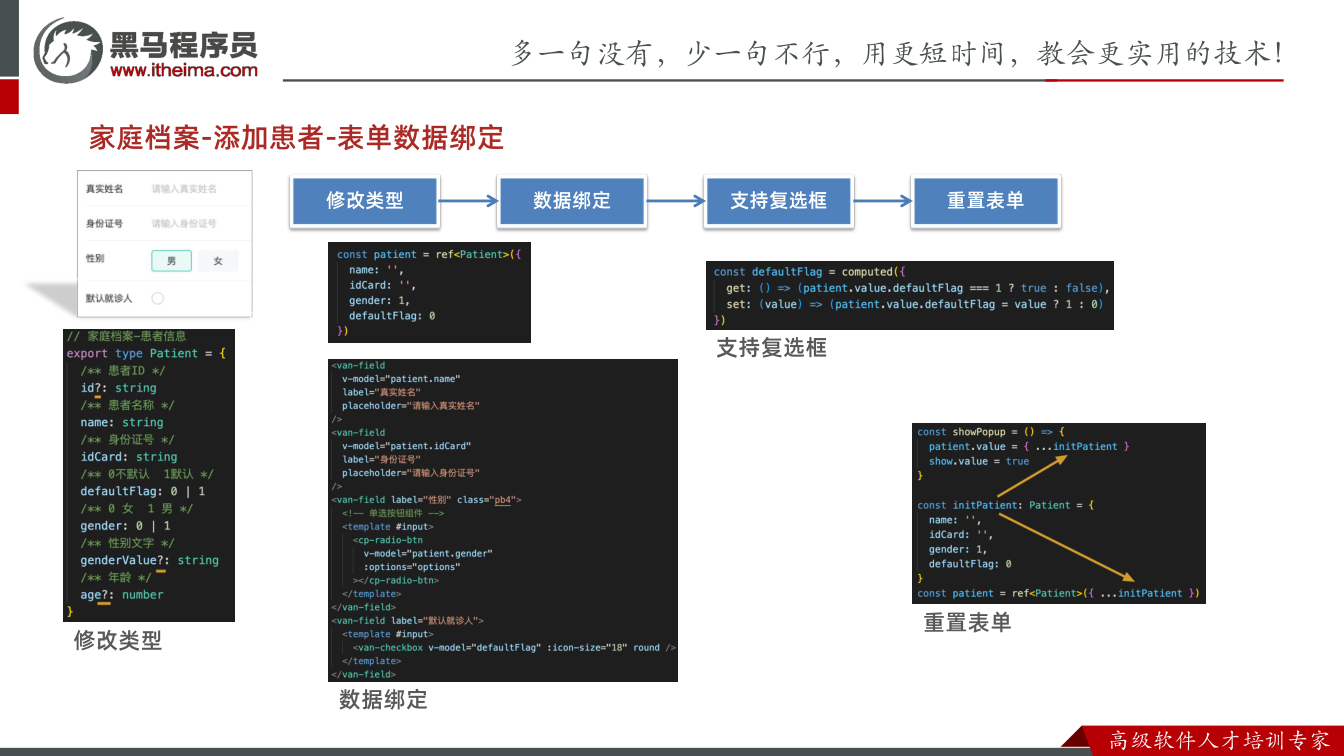Click the gray caption 修改类型 below the code
The height and width of the screenshot is (756, 1344).
tap(118, 640)
